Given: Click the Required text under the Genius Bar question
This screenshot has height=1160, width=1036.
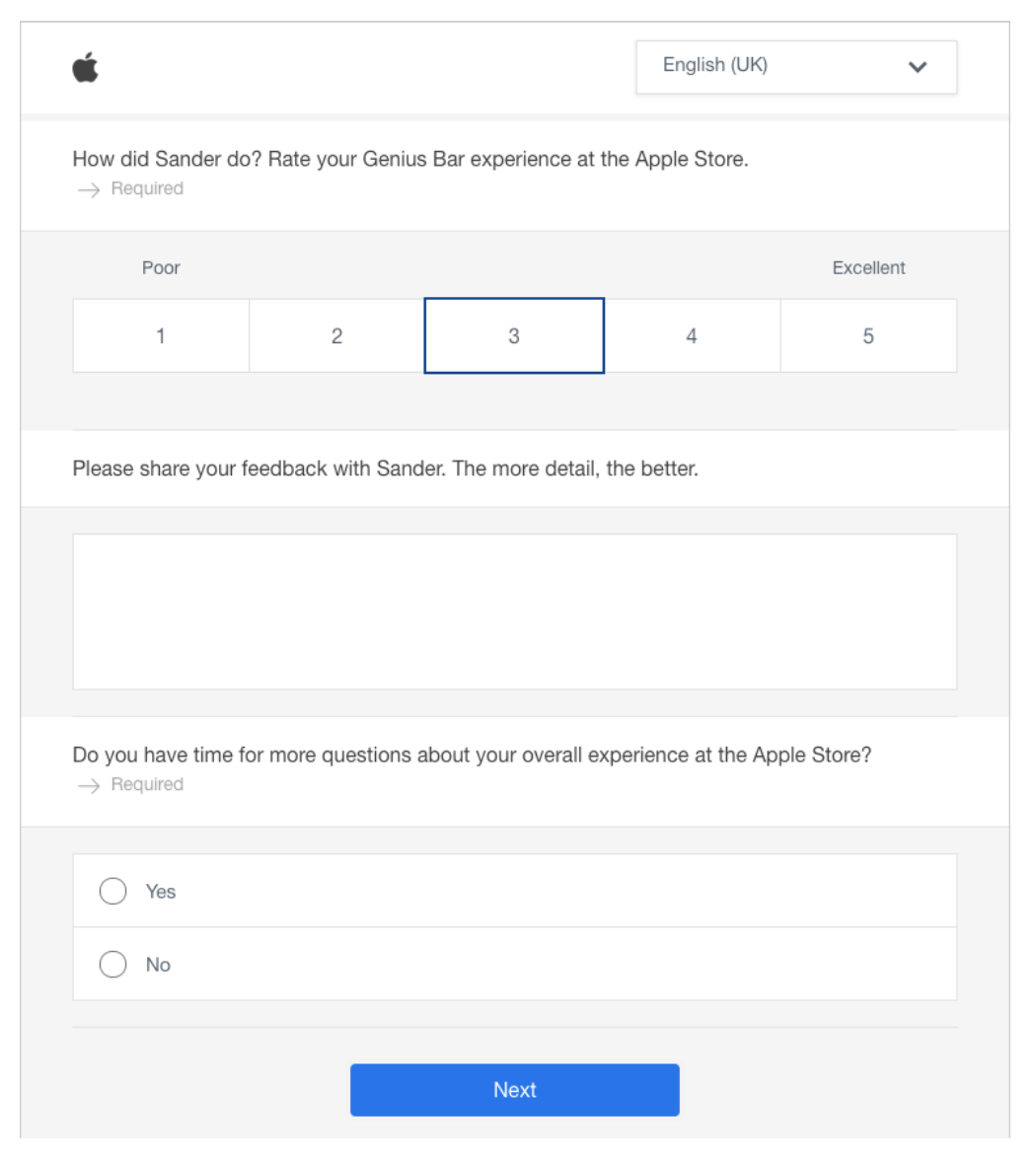Looking at the screenshot, I should (x=147, y=188).
